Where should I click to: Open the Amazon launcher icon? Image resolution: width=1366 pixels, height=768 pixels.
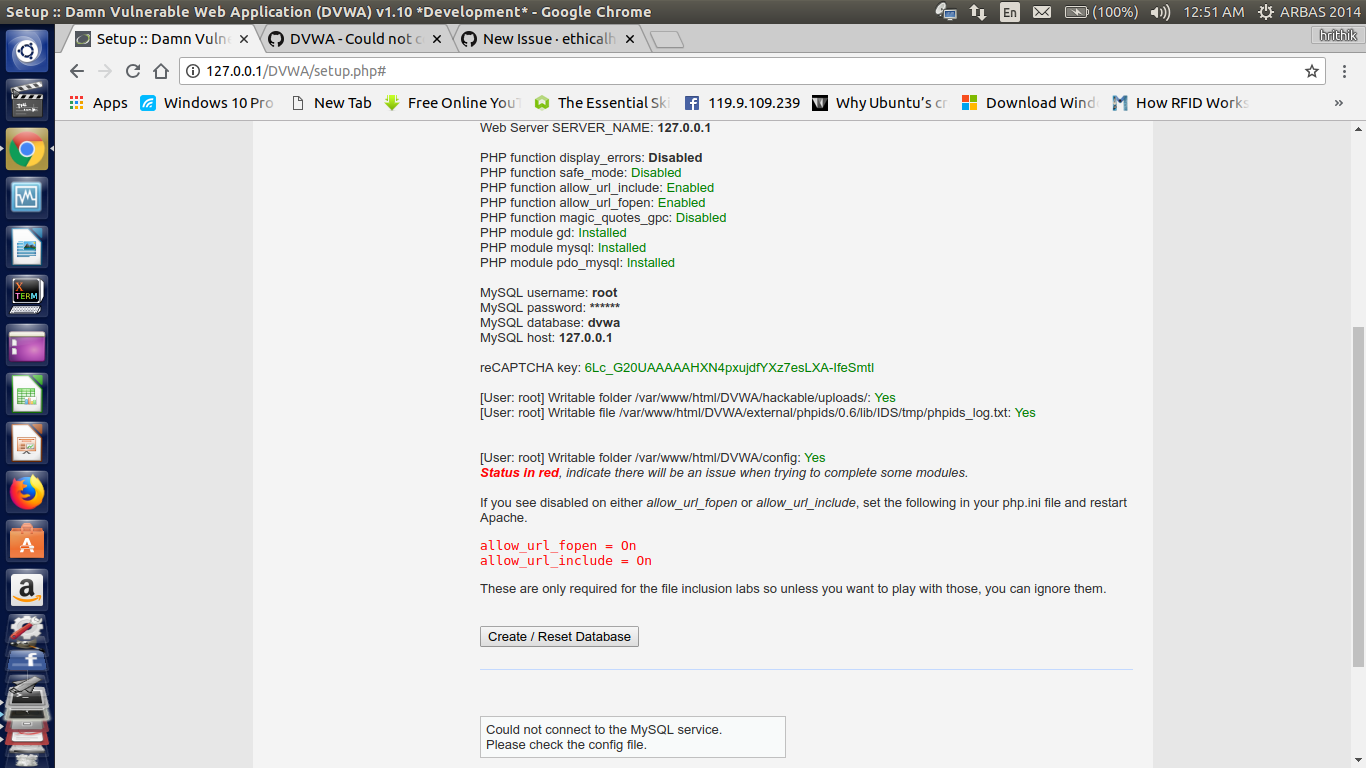coord(27,590)
